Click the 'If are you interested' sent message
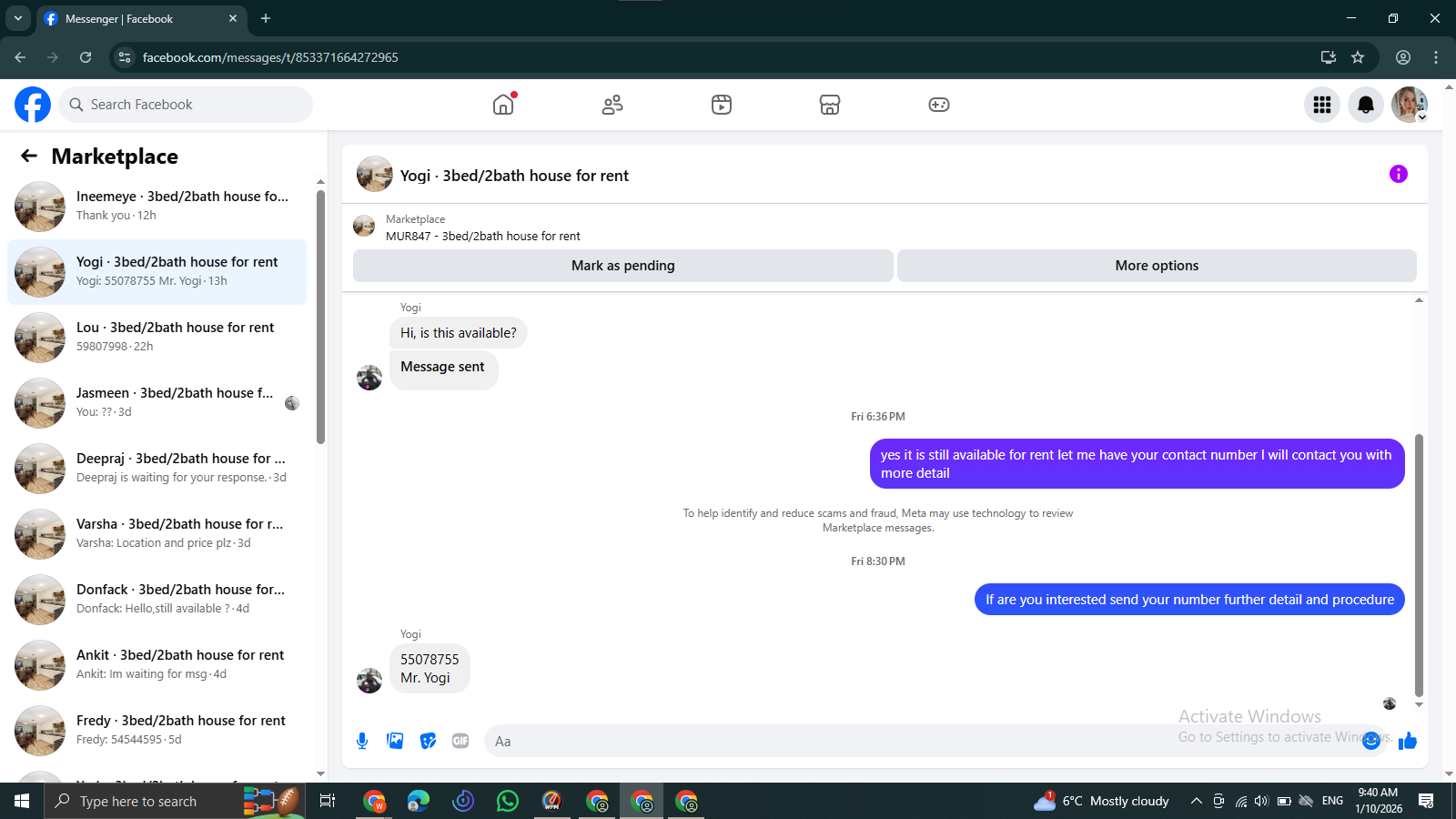Viewport: 1456px width, 819px height. [x=1189, y=600]
